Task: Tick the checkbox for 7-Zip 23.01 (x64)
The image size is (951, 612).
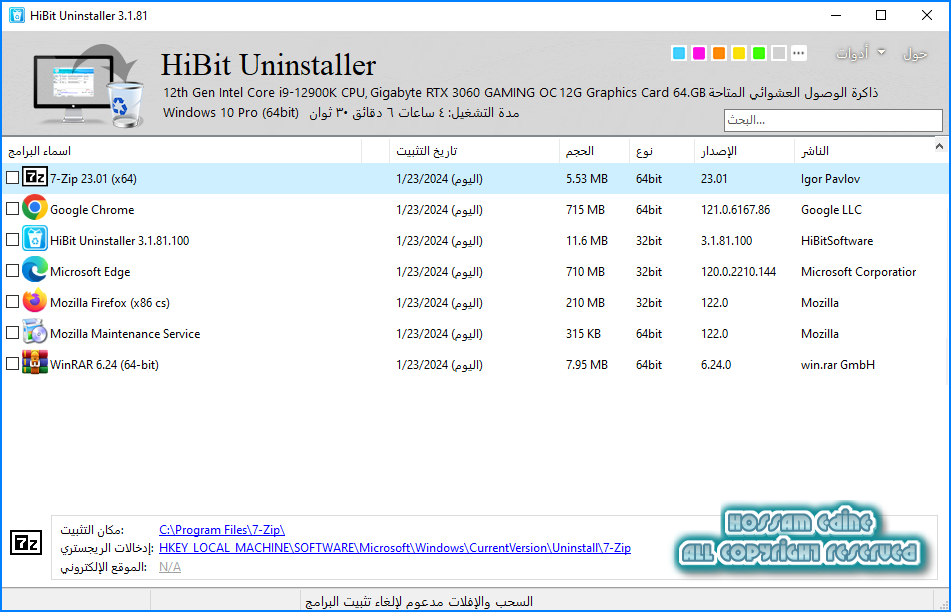Action: pos(12,178)
